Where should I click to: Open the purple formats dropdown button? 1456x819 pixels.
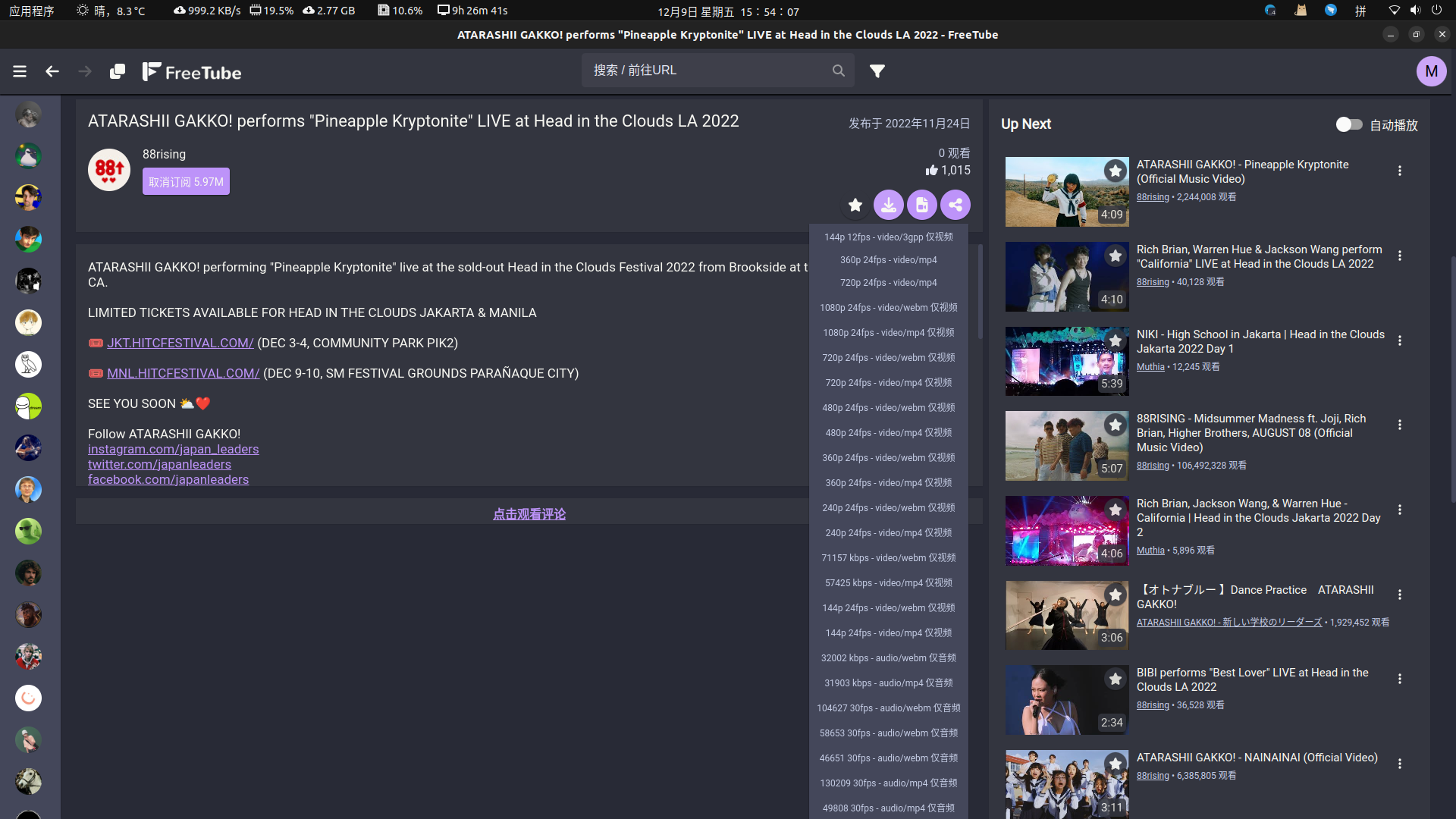[921, 205]
